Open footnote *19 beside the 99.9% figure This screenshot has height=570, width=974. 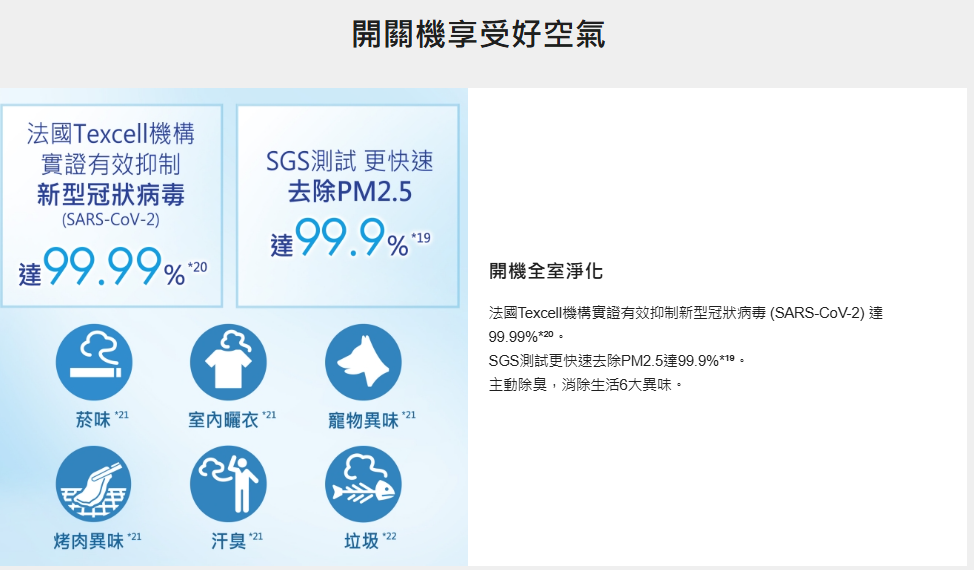pyautogui.click(x=421, y=238)
